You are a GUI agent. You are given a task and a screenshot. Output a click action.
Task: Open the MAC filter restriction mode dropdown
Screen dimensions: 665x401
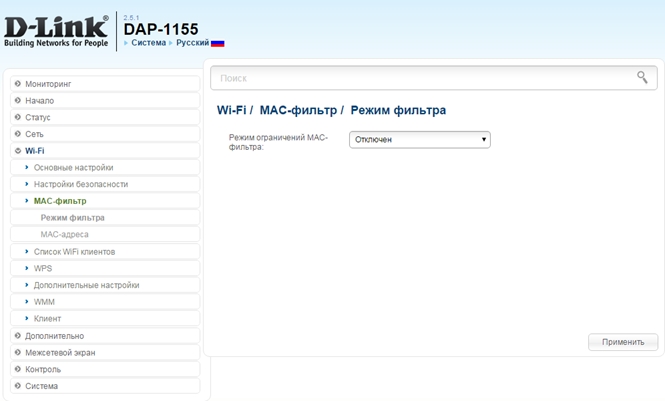pos(419,140)
